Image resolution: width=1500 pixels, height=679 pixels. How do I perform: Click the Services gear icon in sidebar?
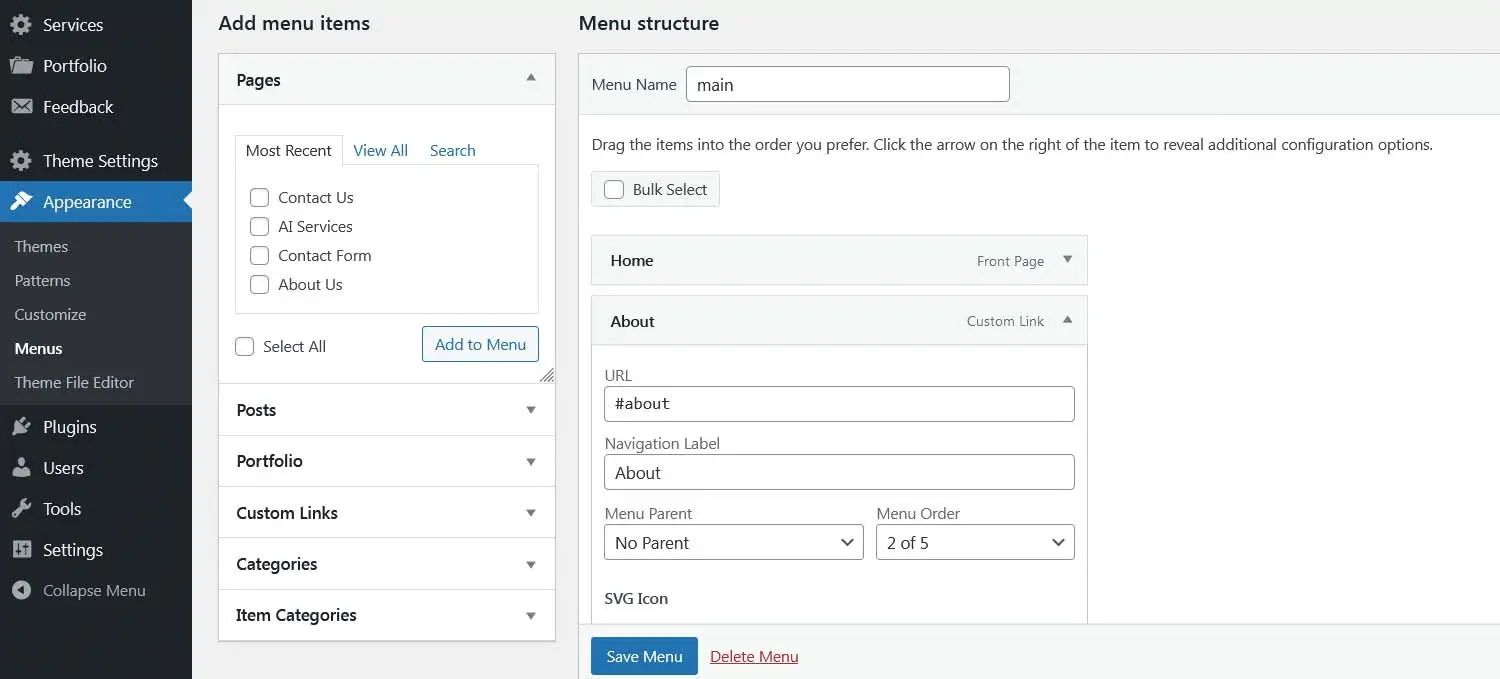tap(21, 25)
